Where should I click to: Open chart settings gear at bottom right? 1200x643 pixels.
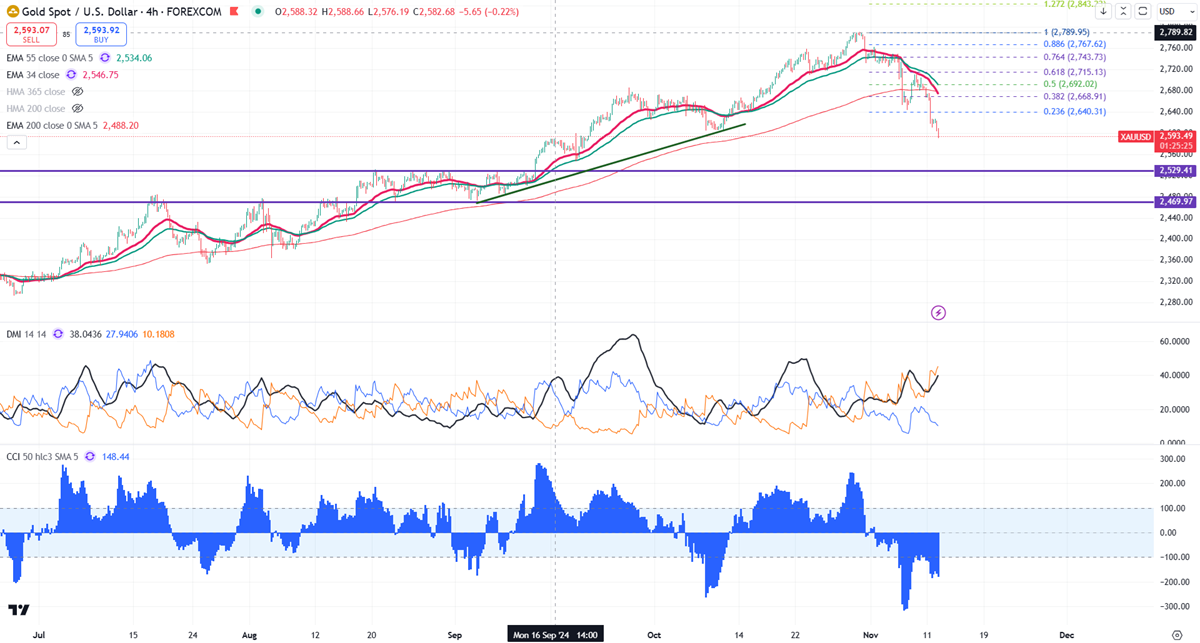click(1176, 634)
